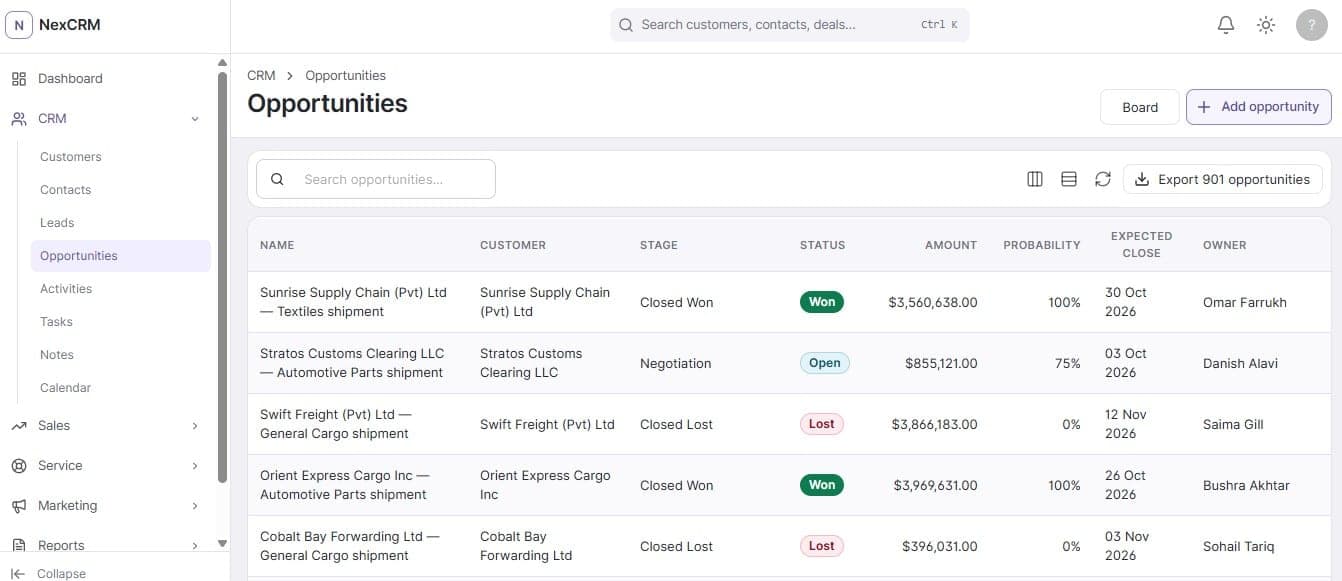Open Tasks in the sidebar

click(120, 322)
